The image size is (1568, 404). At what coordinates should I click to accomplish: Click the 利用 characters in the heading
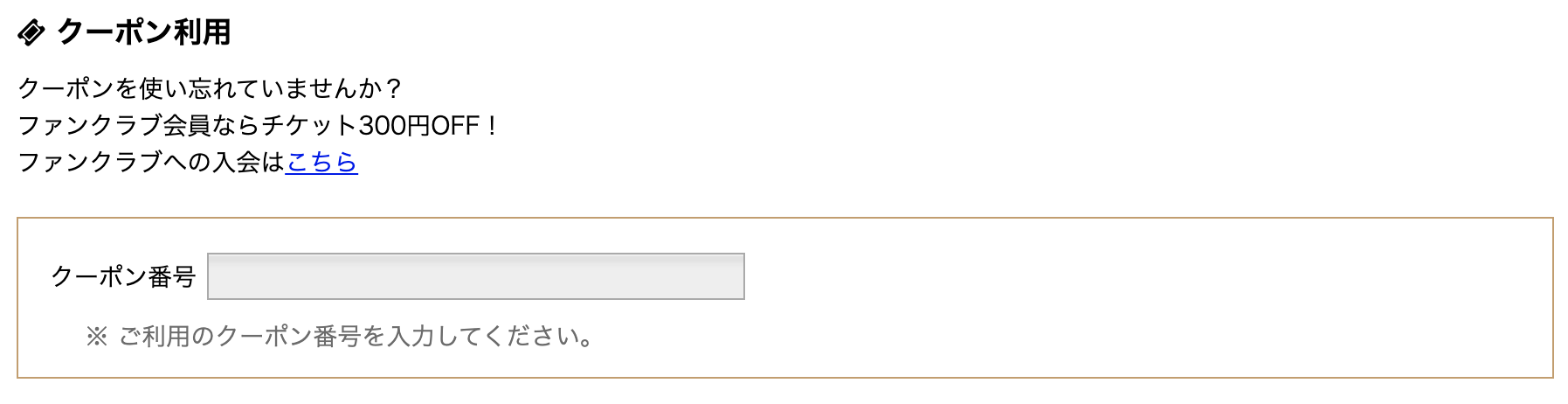202,32
